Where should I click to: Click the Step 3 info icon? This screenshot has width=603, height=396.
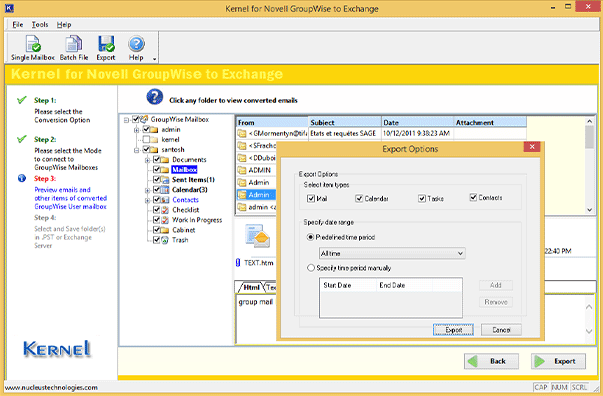22,178
